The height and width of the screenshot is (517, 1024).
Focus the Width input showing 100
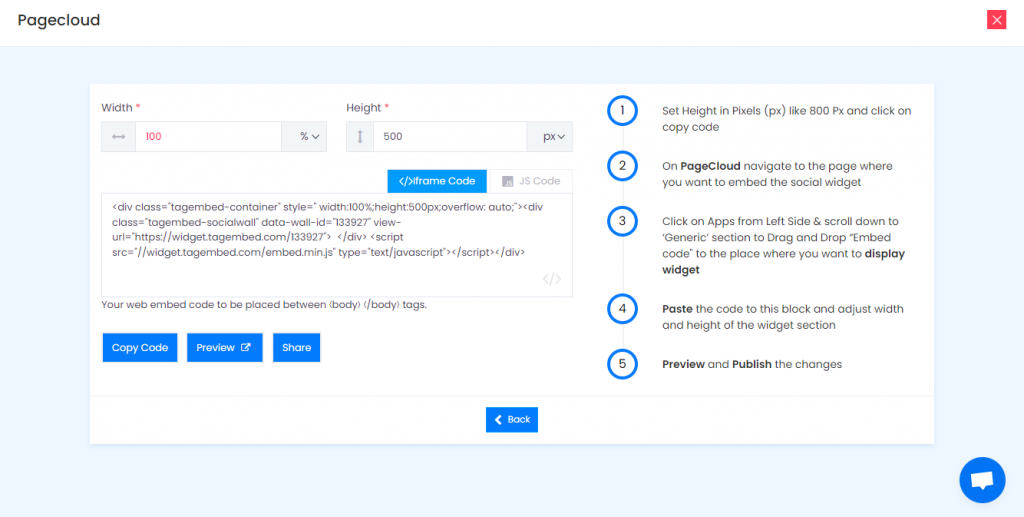pyautogui.click(x=208, y=137)
